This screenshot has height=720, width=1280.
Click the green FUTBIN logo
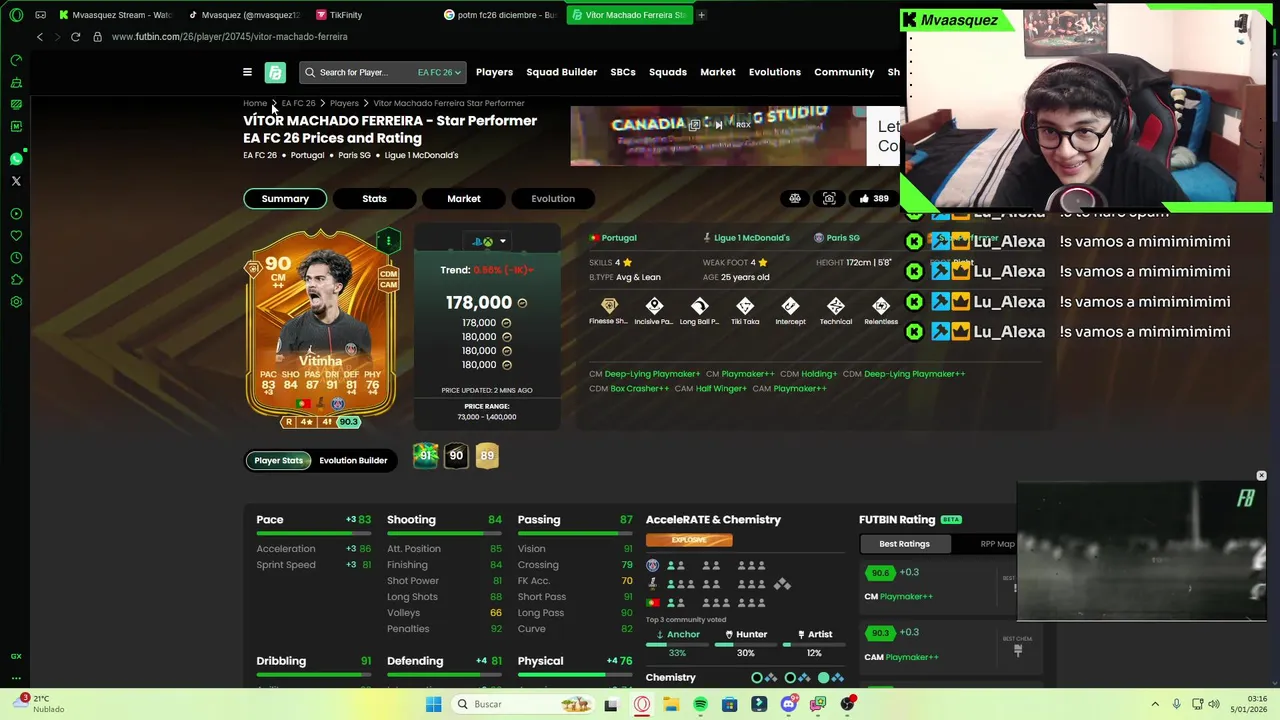pos(275,72)
